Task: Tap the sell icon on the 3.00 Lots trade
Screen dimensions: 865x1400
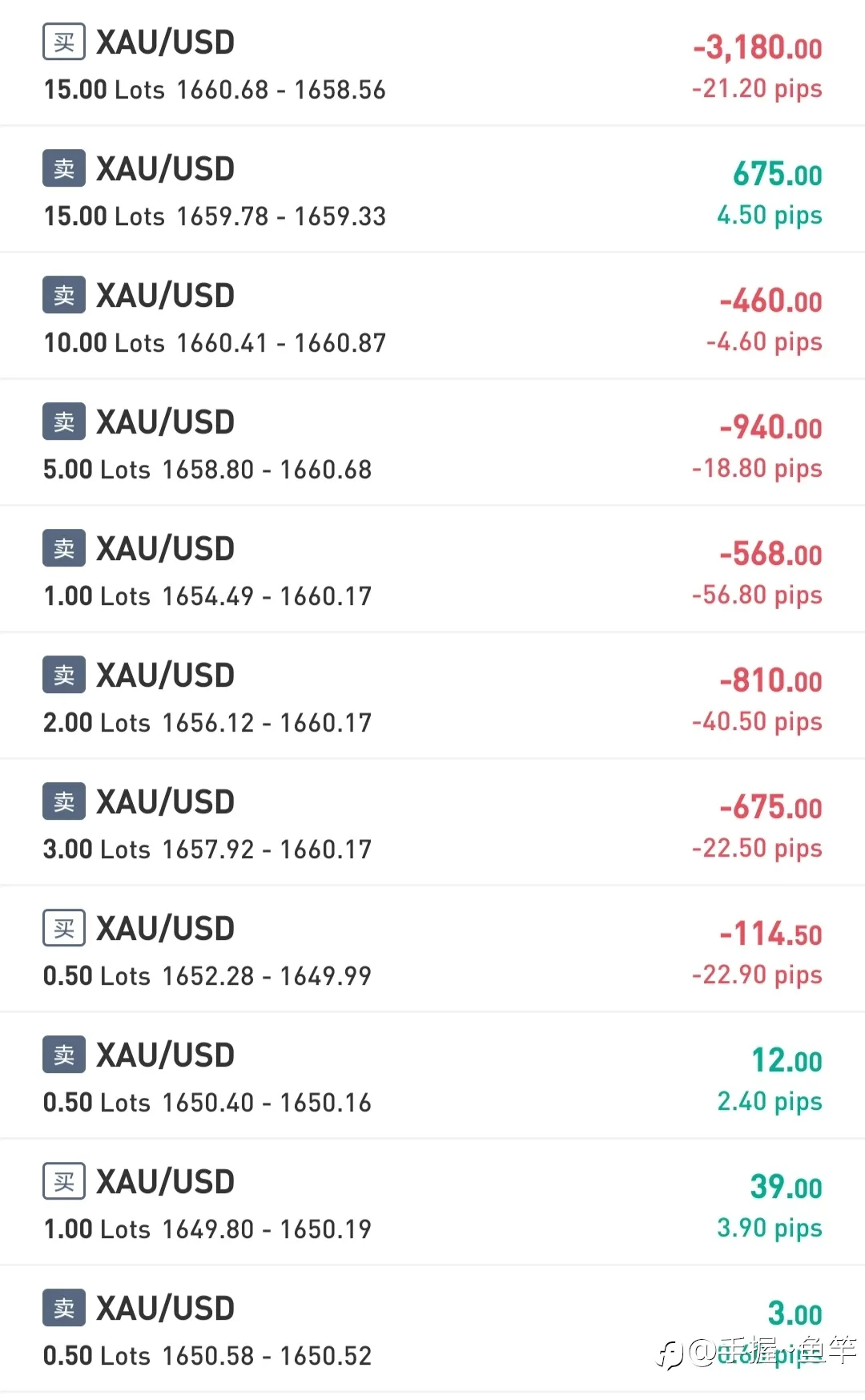Action: (64, 802)
